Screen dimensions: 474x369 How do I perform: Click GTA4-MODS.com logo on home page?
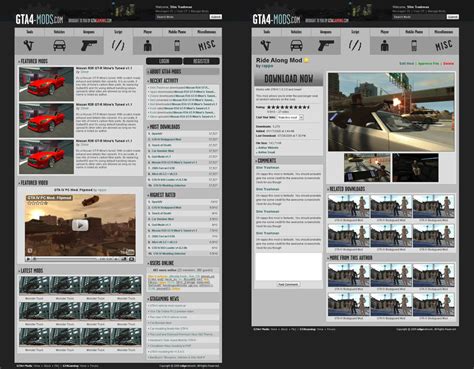[39, 19]
